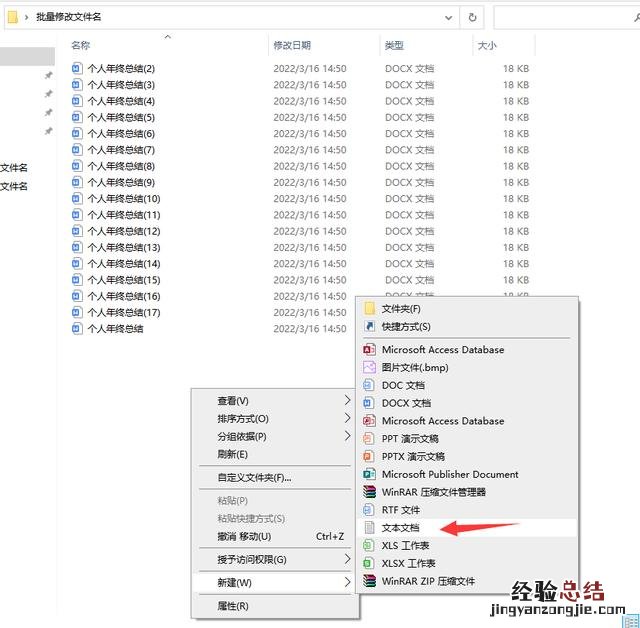Sort files by 大小 column header
The width and height of the screenshot is (640, 628).
click(x=487, y=45)
